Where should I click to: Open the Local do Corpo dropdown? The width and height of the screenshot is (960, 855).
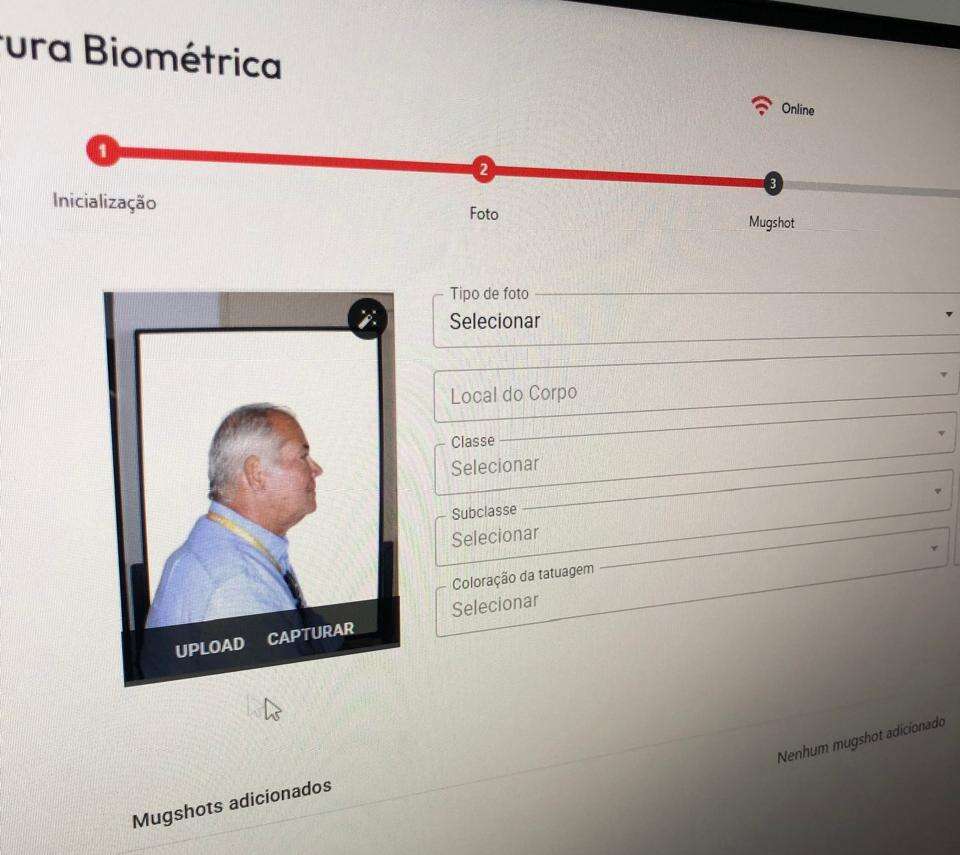(695, 390)
